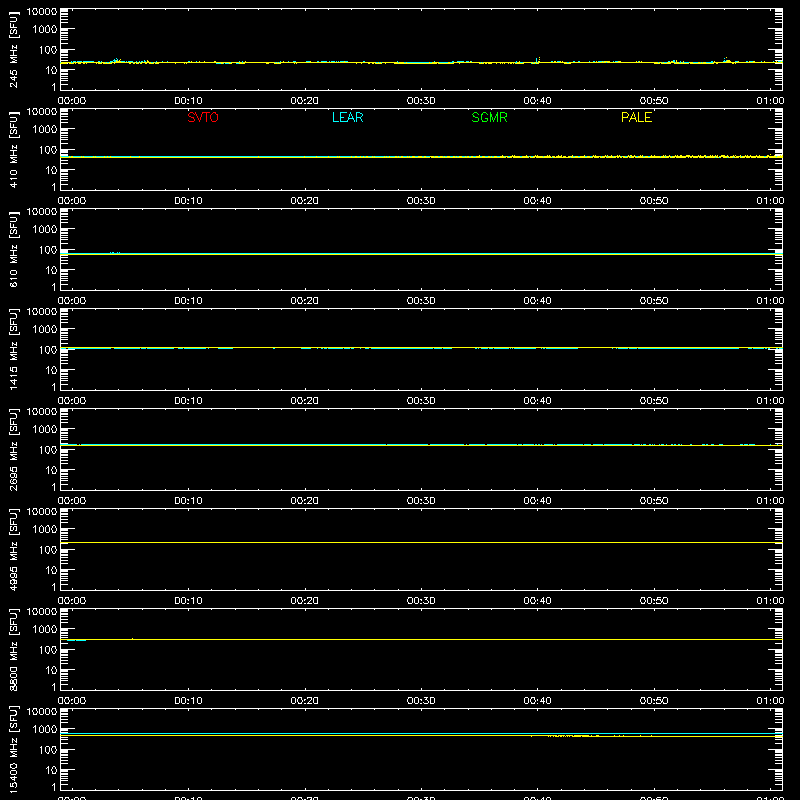Click the cyan LEAR legend label
Screen dimensions: 800x800
[347, 117]
